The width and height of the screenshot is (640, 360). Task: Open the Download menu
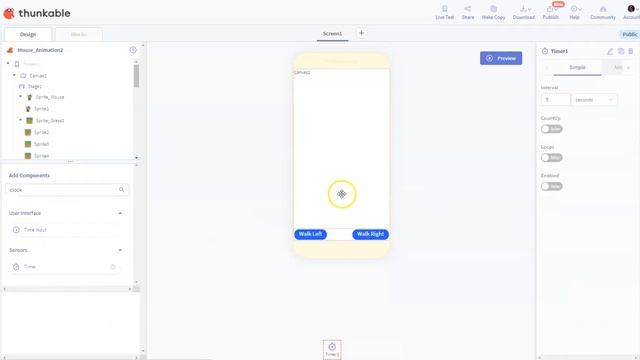click(524, 12)
